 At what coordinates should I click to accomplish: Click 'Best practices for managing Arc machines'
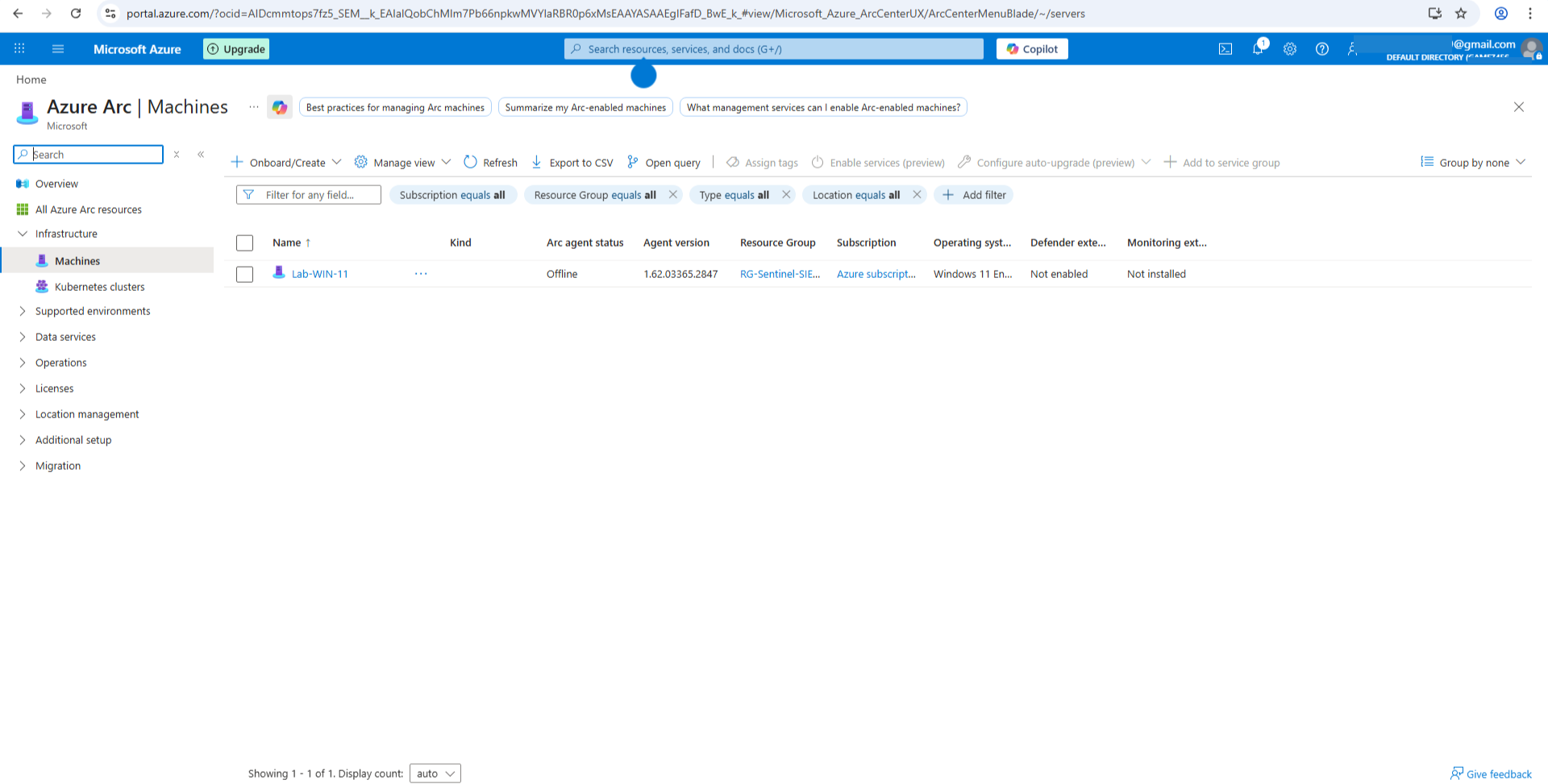(395, 107)
